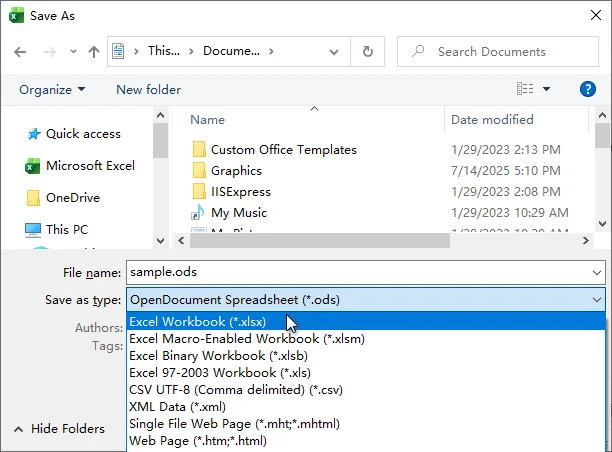
Task: Select the Graphics folder
Action: (x=236, y=171)
